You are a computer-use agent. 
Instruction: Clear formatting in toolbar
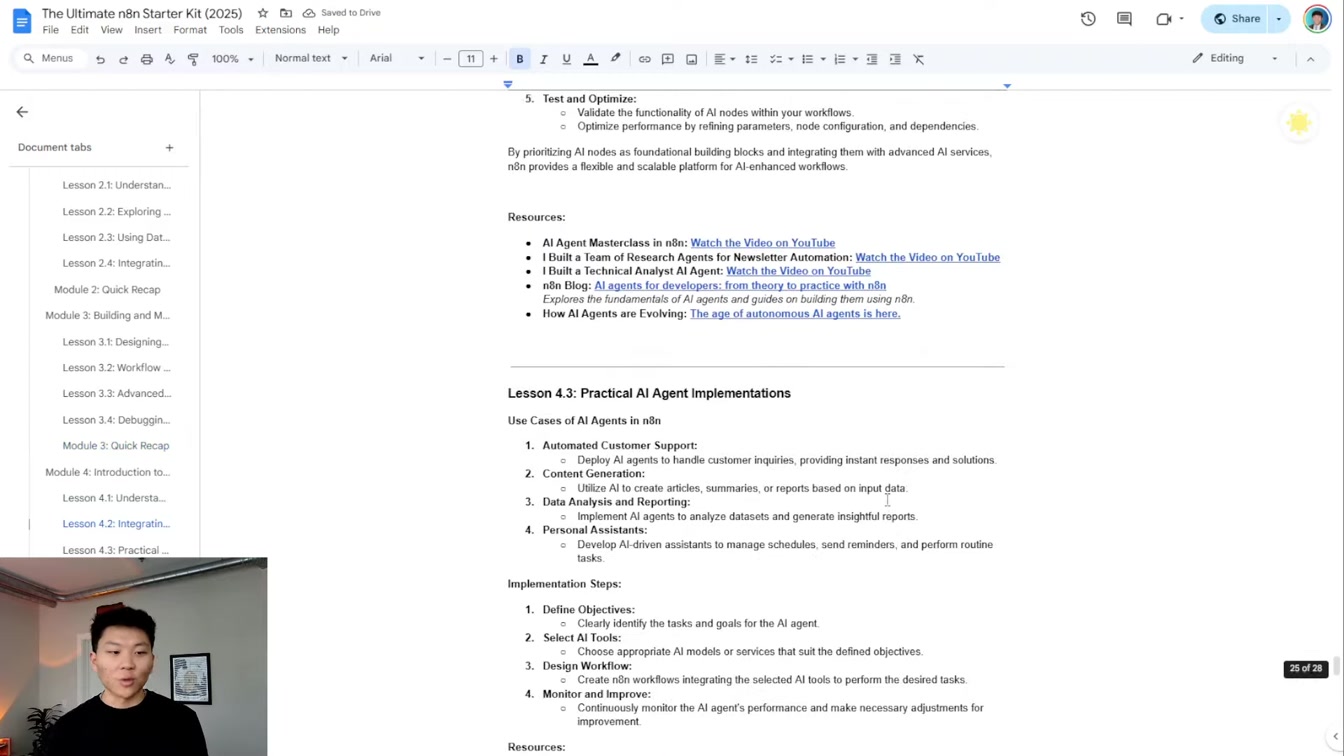tap(919, 59)
